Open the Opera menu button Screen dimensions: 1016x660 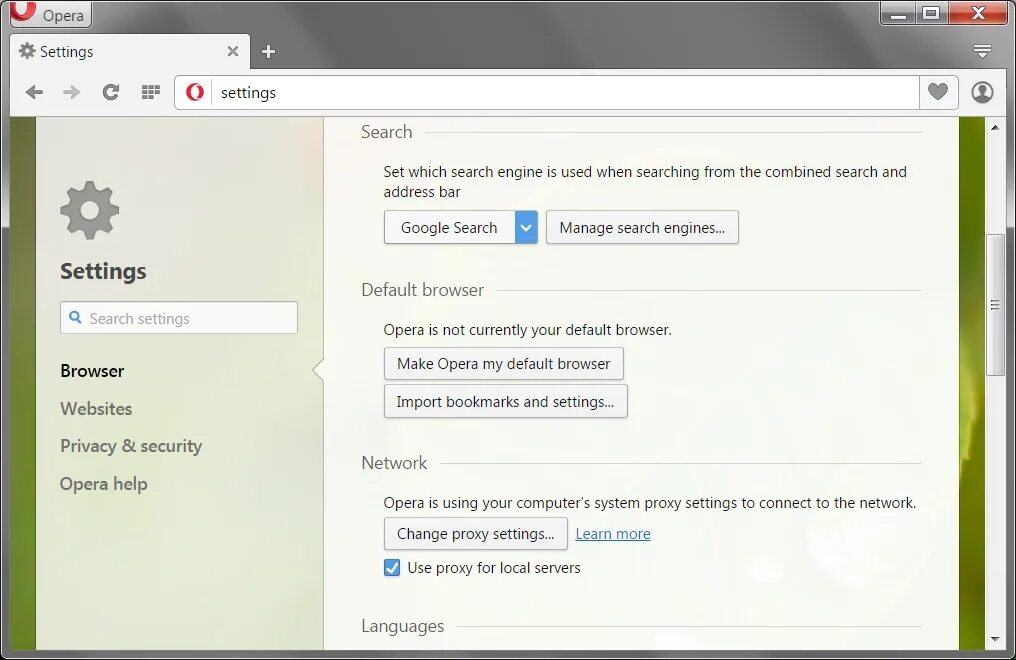pos(49,14)
